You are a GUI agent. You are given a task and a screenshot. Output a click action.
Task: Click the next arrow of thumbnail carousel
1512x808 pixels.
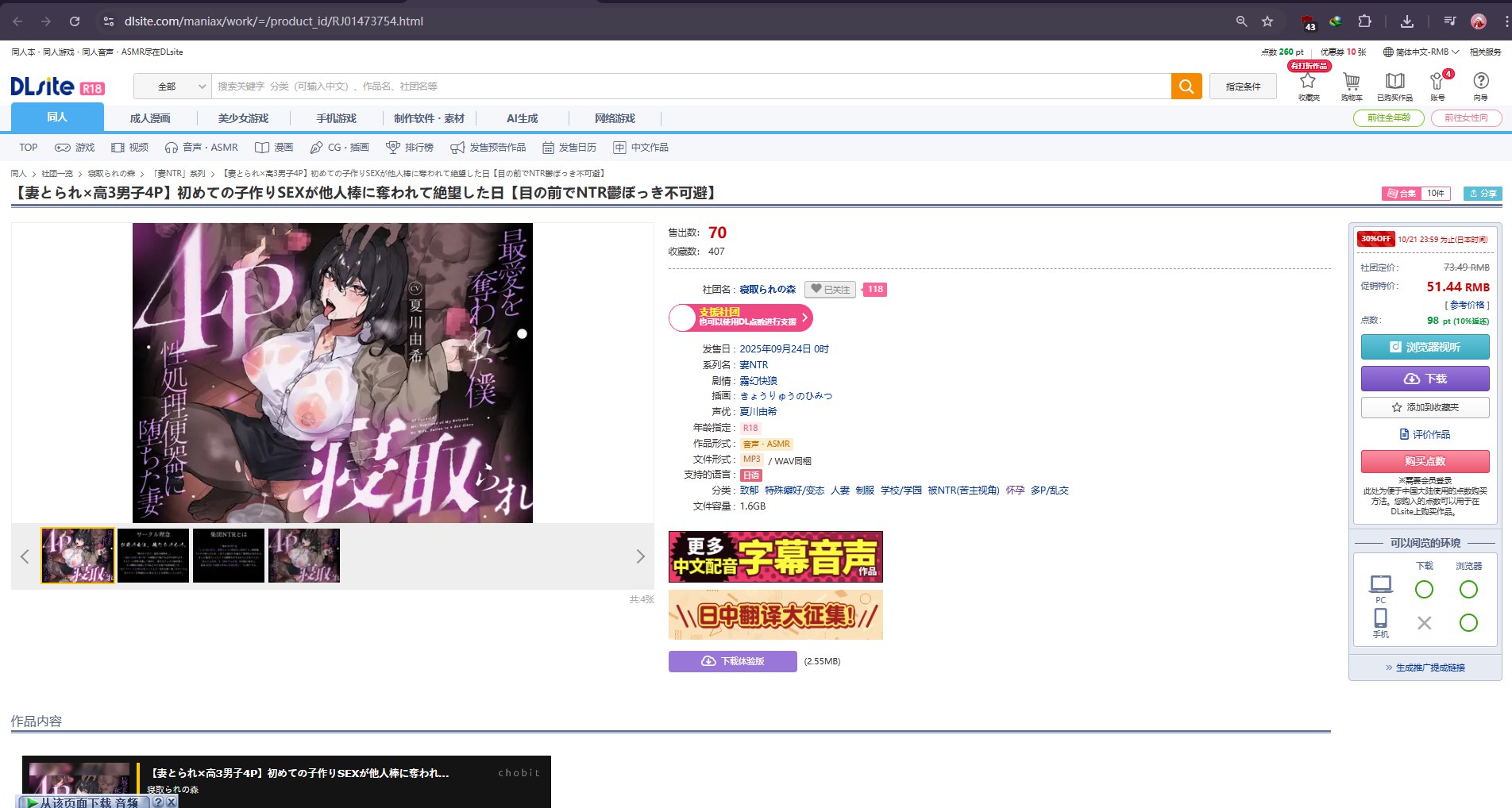[640, 556]
